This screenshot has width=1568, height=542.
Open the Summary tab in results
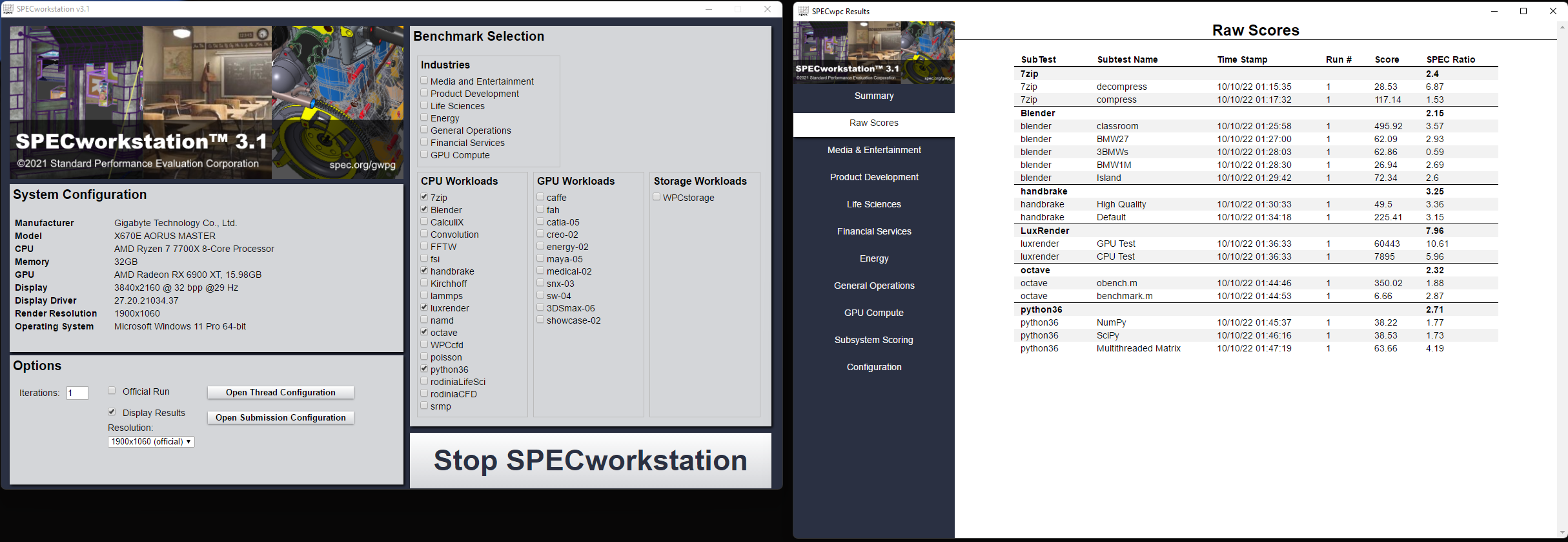click(873, 96)
